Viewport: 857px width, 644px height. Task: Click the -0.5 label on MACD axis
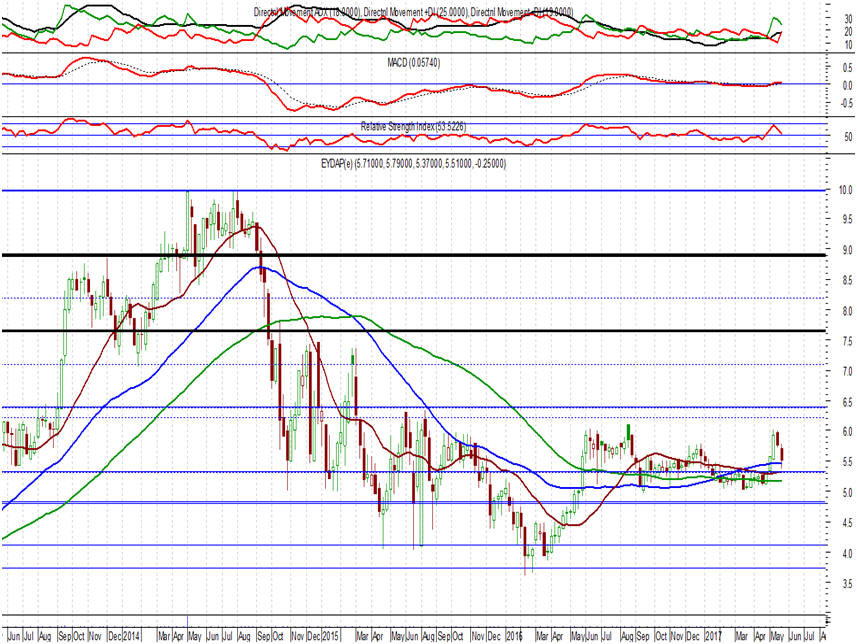[x=847, y=103]
